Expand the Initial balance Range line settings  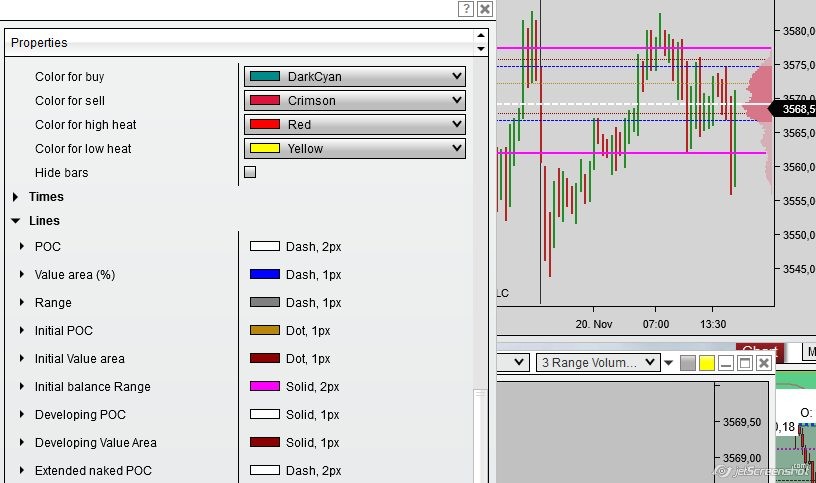pos(21,387)
